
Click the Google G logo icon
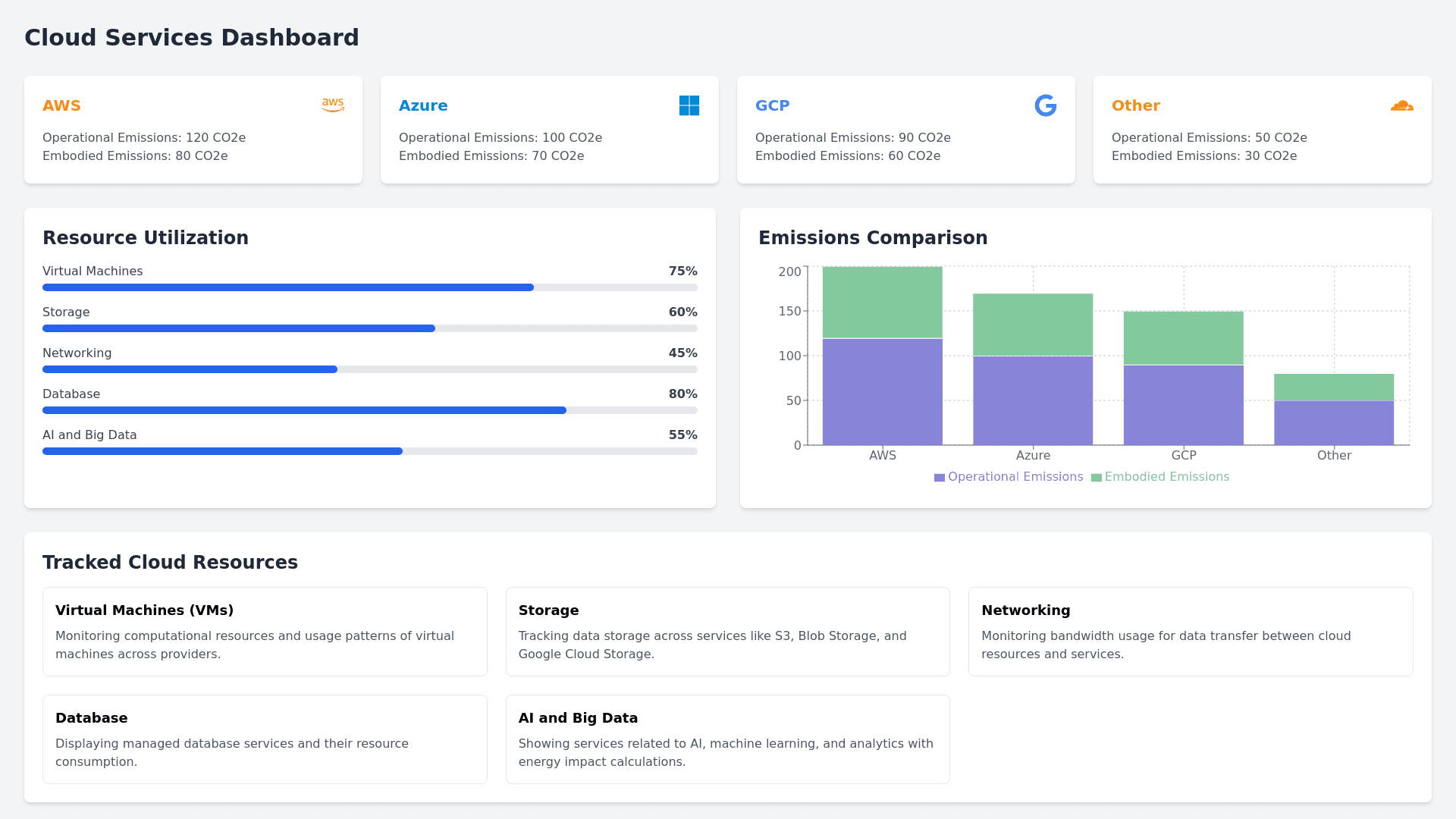pyautogui.click(x=1045, y=105)
